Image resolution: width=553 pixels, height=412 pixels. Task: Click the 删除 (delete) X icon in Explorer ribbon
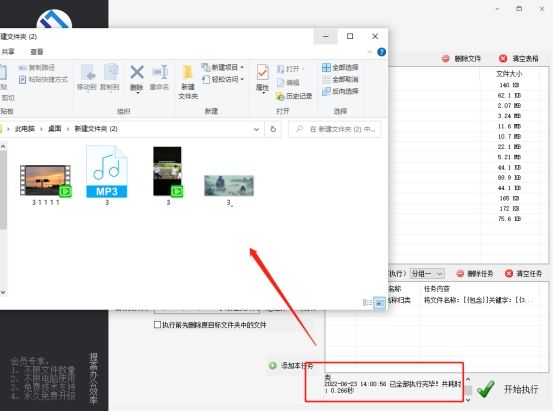point(137,73)
